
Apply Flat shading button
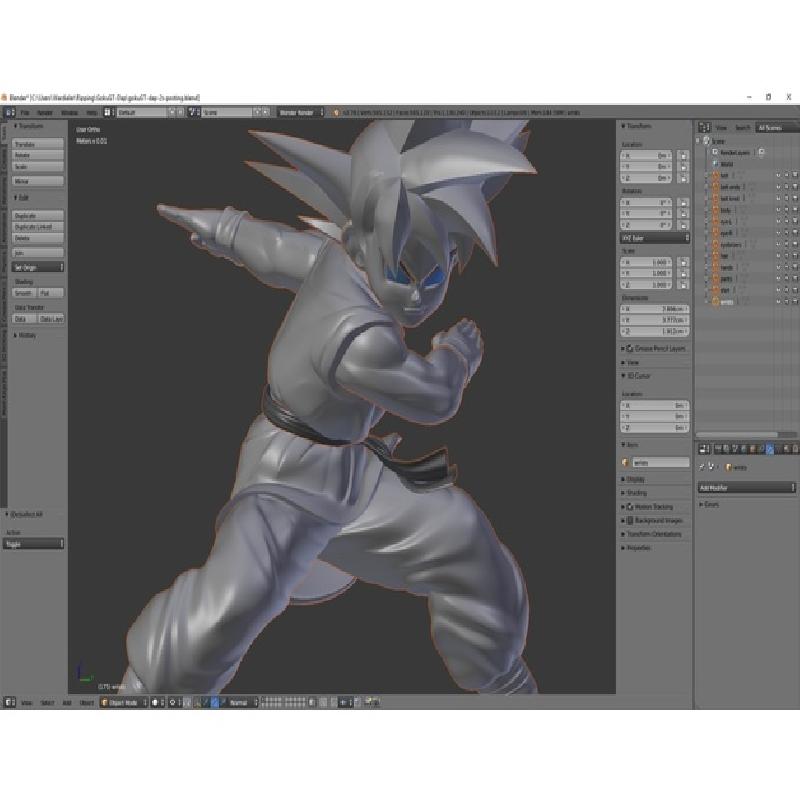(x=51, y=293)
